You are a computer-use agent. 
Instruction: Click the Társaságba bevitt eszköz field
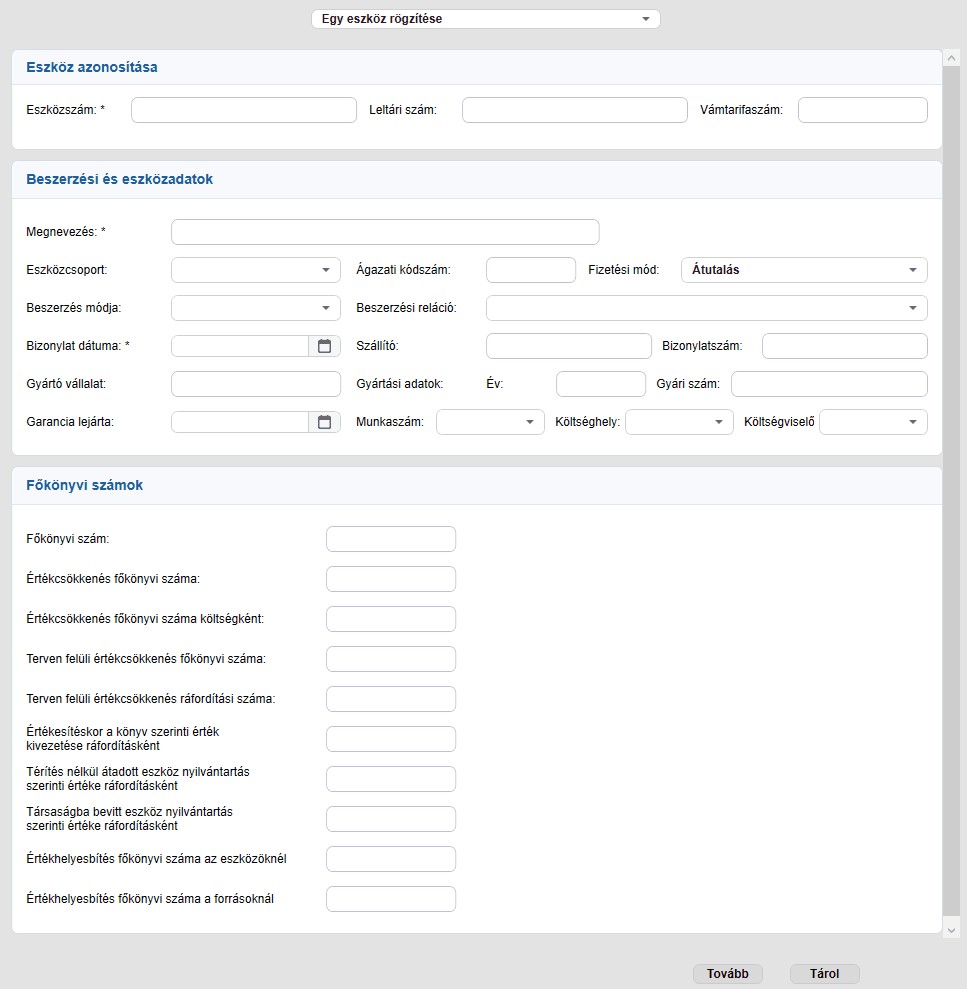point(391,819)
